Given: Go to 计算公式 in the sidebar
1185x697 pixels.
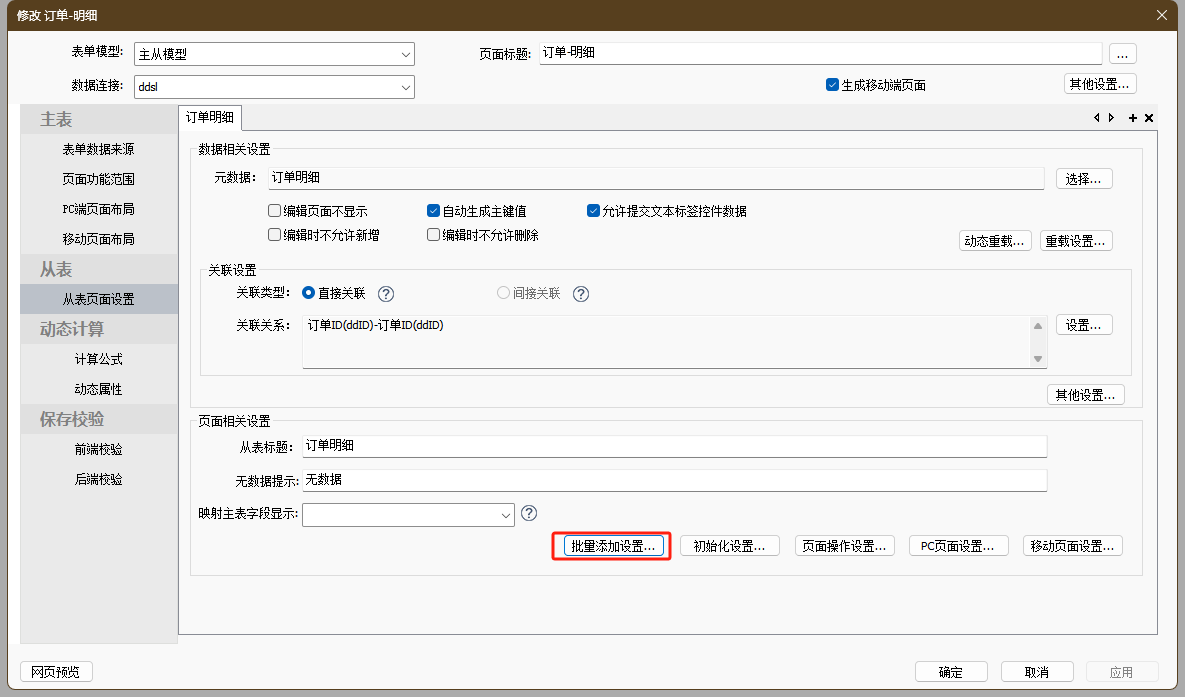Looking at the screenshot, I should click(x=98, y=359).
